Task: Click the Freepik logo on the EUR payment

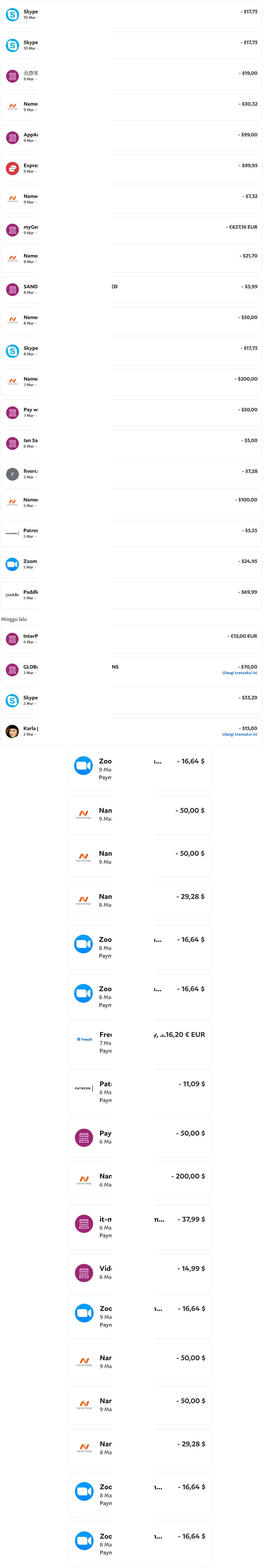Action: (84, 1040)
